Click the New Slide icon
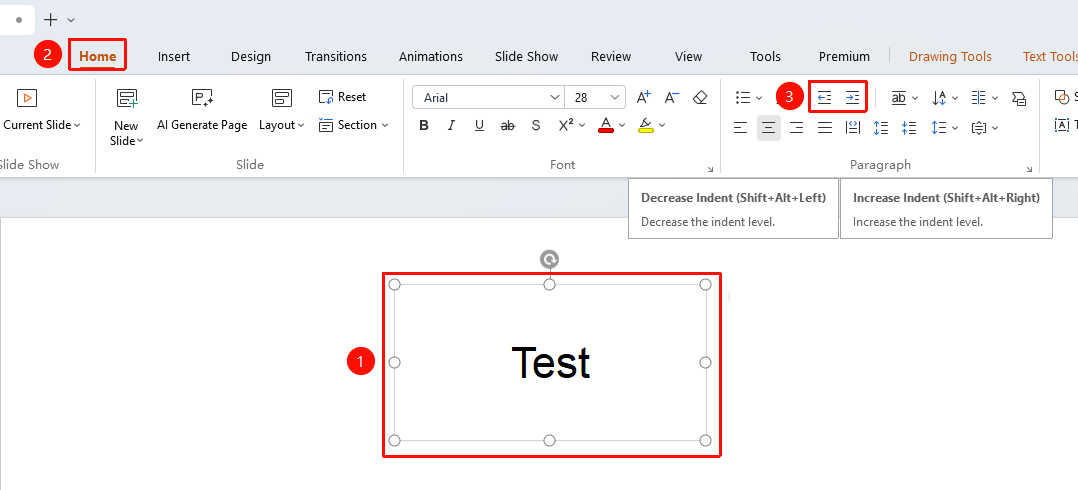This screenshot has height=490, width=1078. 126,98
